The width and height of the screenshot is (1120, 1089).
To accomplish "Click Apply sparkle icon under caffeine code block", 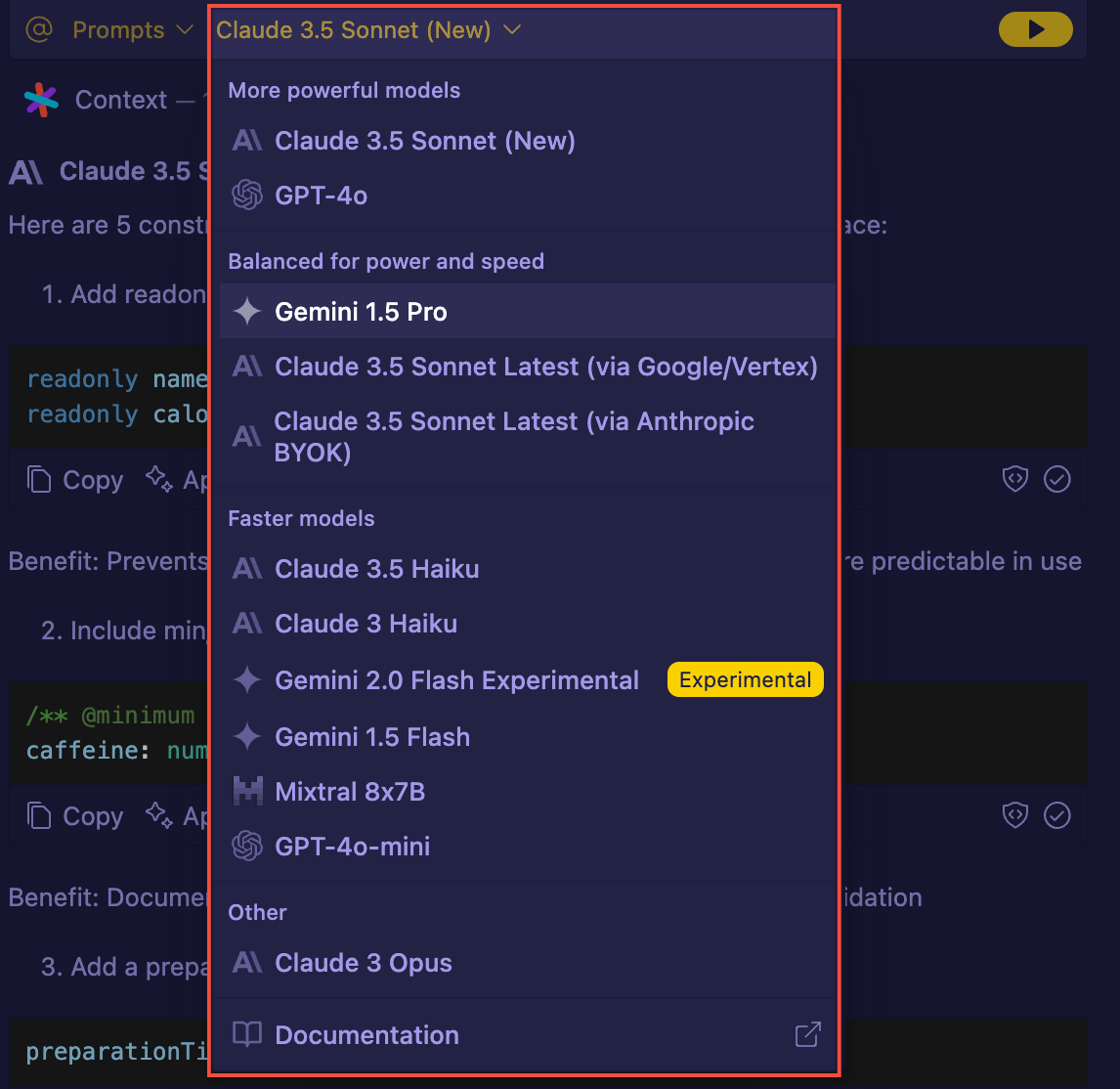I will [x=158, y=814].
